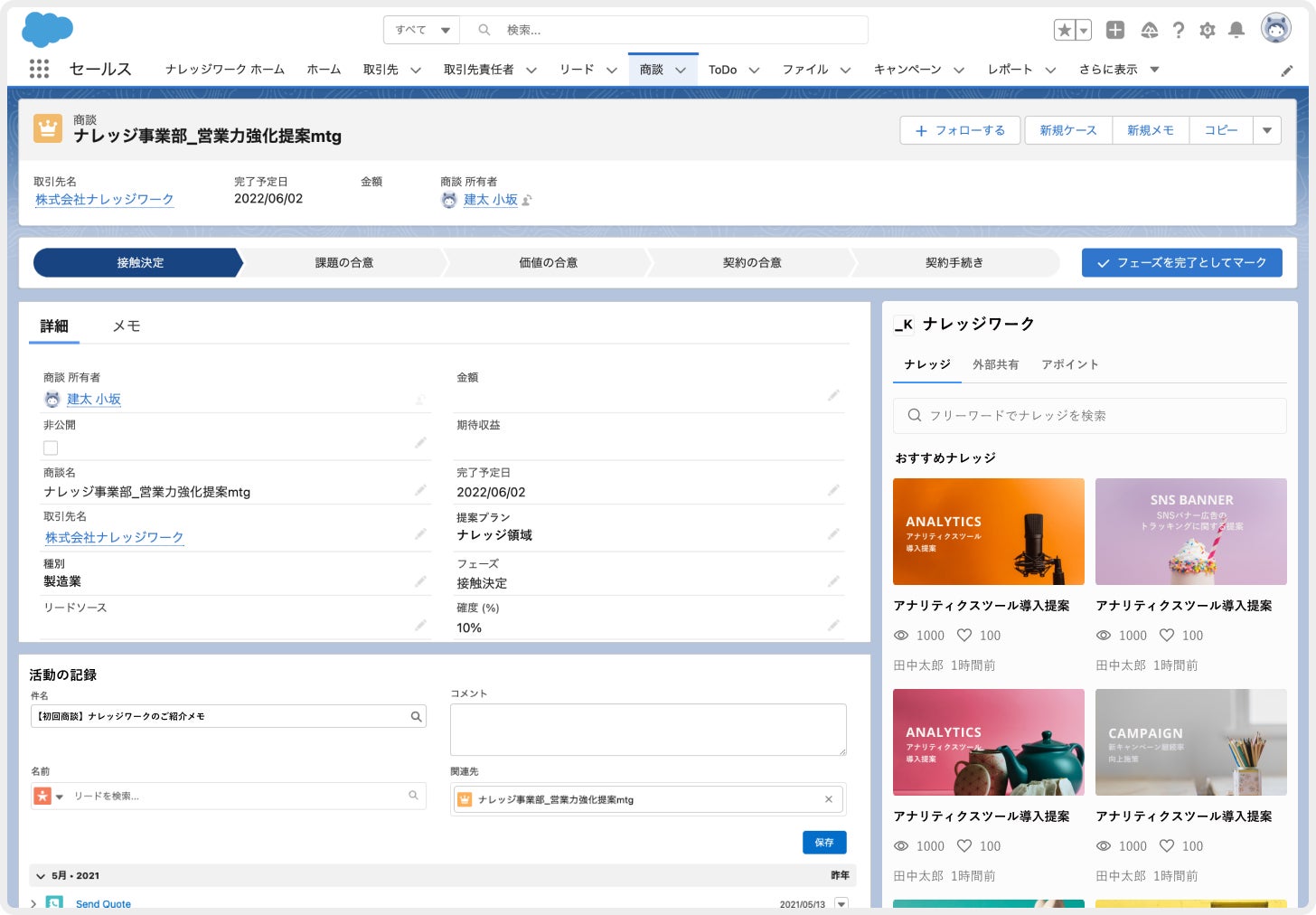The image size is (1316, 915).
Task: Open the Setup gear icon
Action: click(x=1208, y=30)
